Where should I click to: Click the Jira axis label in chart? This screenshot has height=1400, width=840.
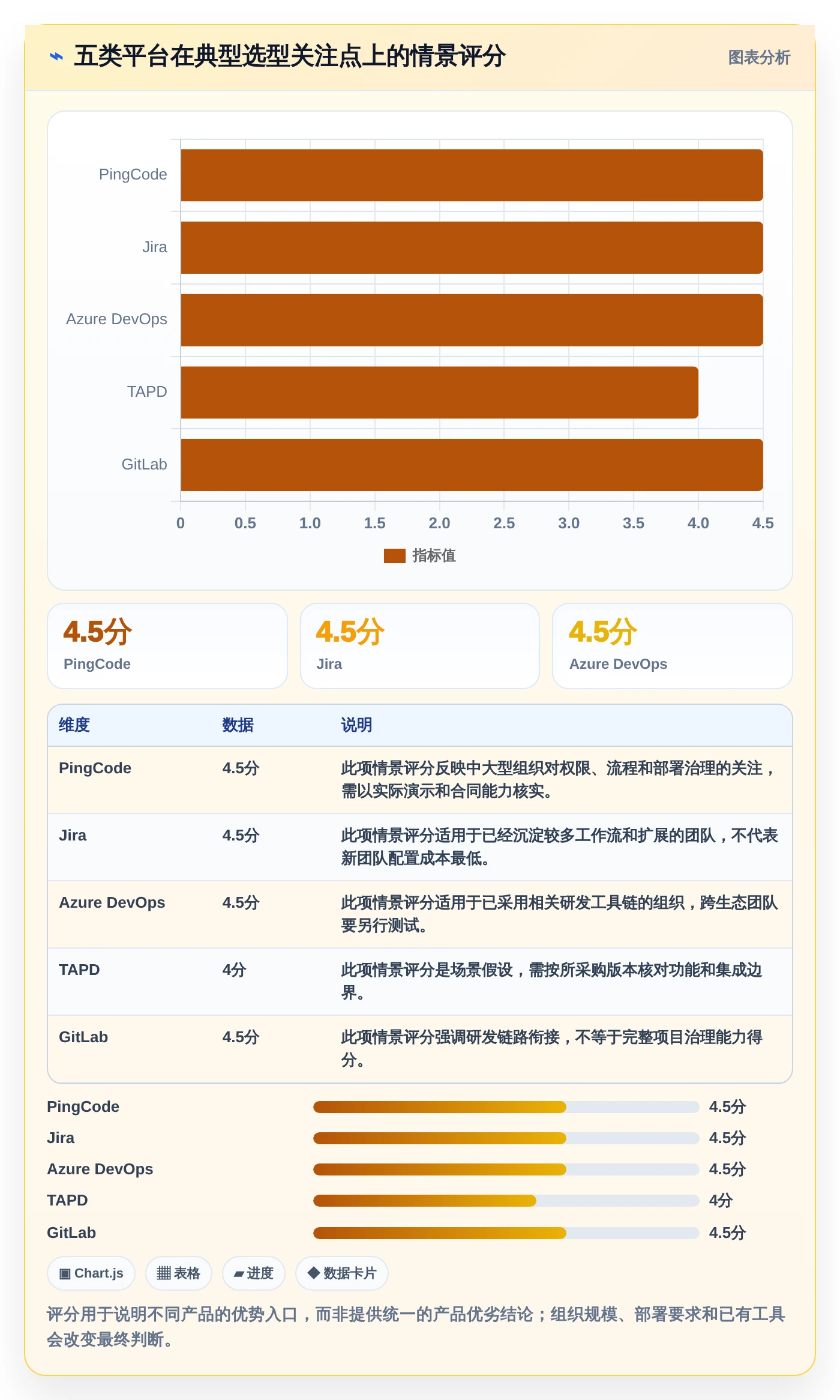click(x=154, y=247)
